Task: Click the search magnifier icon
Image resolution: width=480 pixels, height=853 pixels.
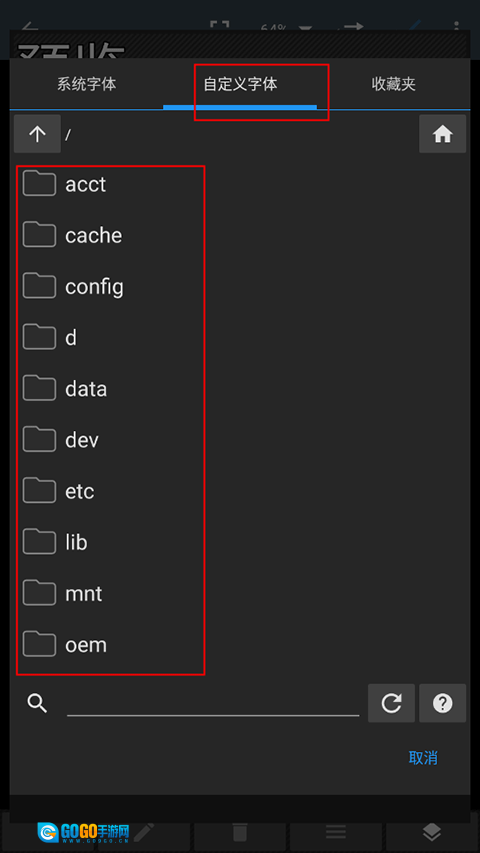Action: pos(38,703)
